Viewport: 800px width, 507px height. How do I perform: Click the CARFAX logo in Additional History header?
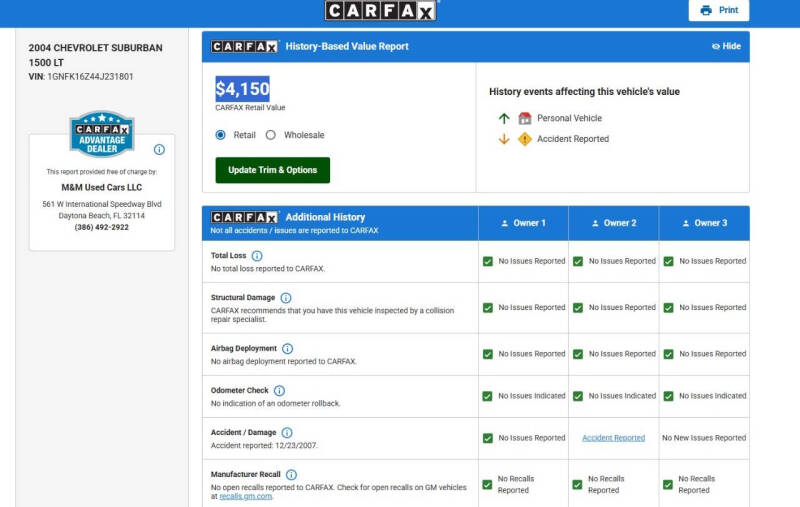(x=244, y=217)
